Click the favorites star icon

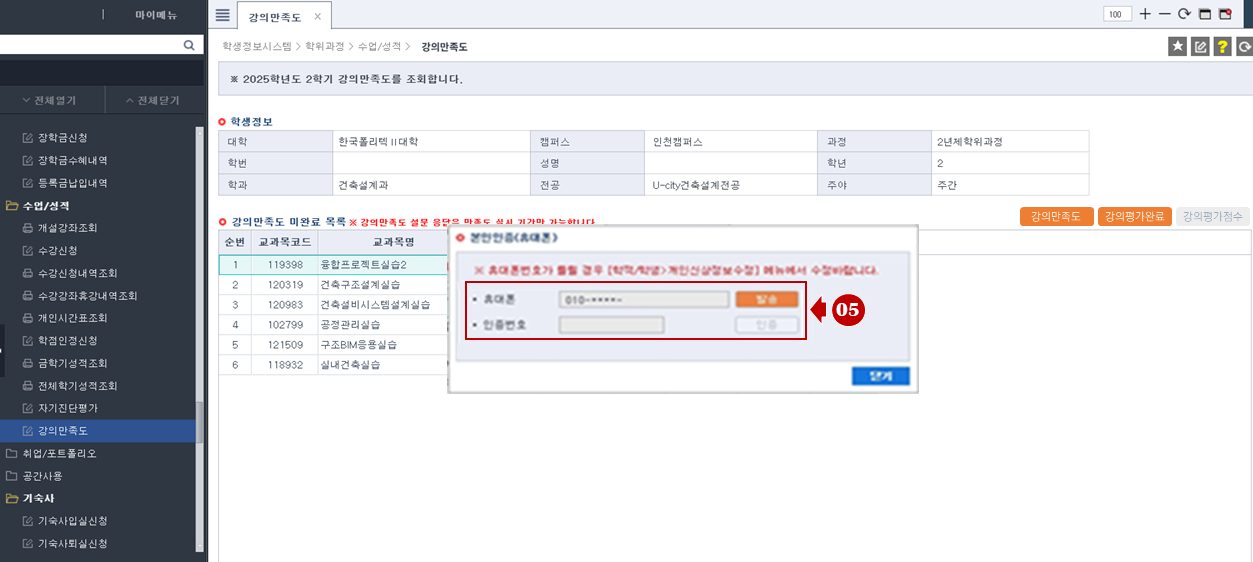click(x=1177, y=46)
